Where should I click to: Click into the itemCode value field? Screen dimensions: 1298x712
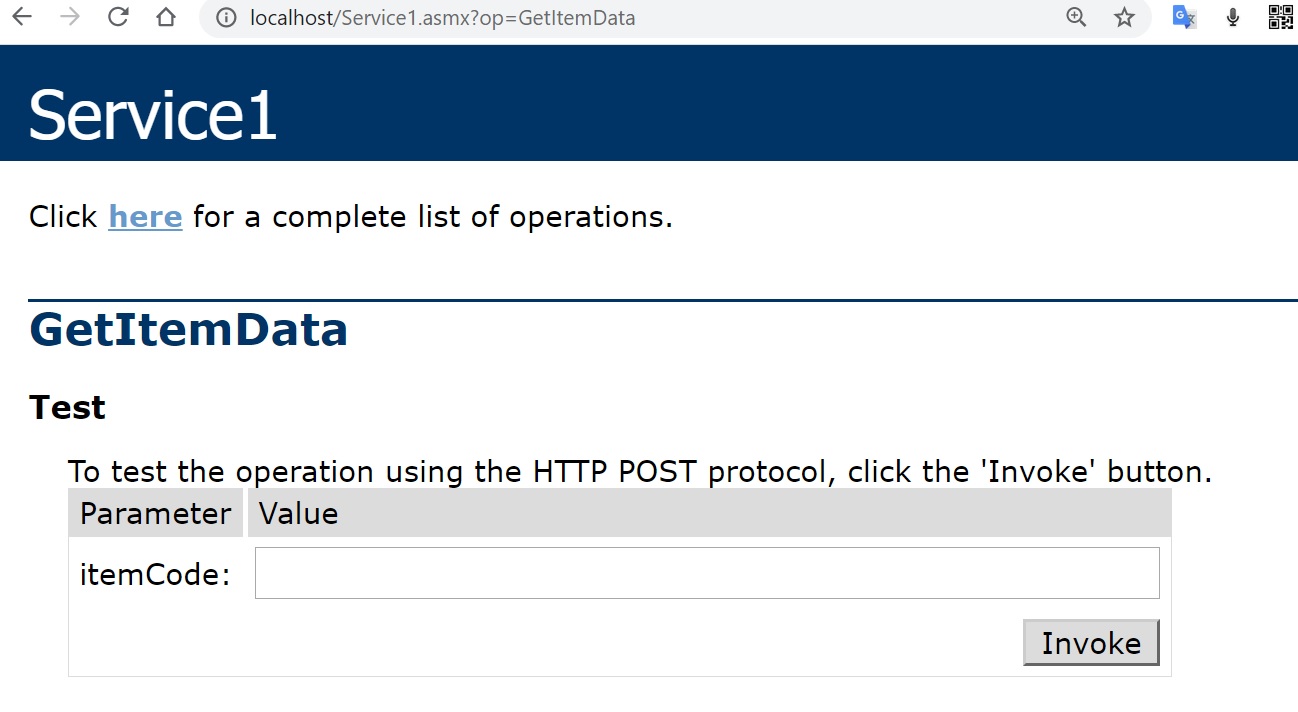click(x=707, y=573)
